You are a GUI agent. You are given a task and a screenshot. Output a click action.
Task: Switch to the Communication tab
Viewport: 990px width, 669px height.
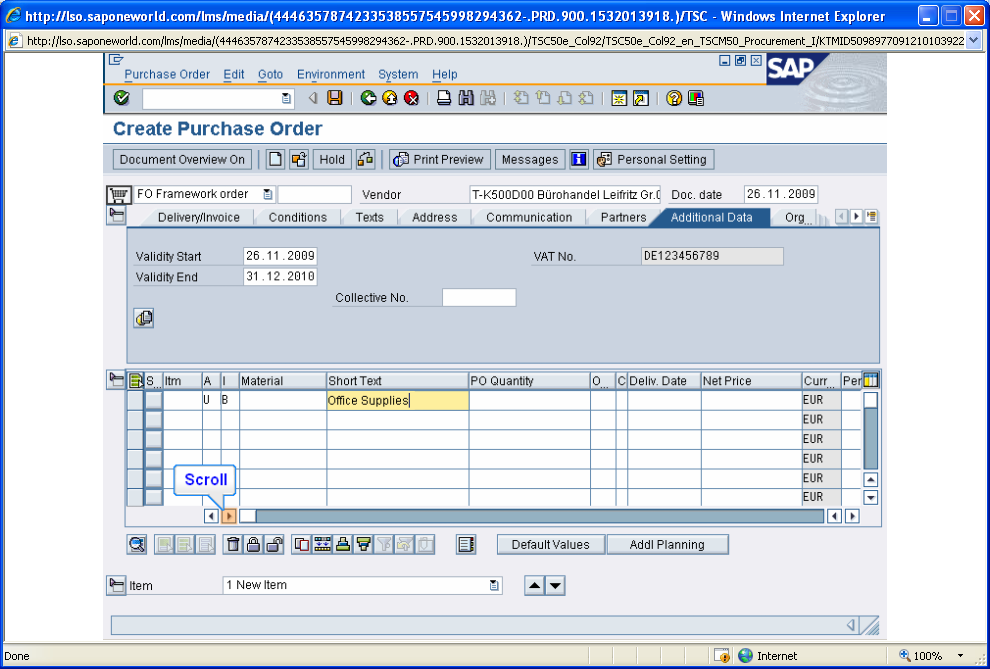pos(529,217)
